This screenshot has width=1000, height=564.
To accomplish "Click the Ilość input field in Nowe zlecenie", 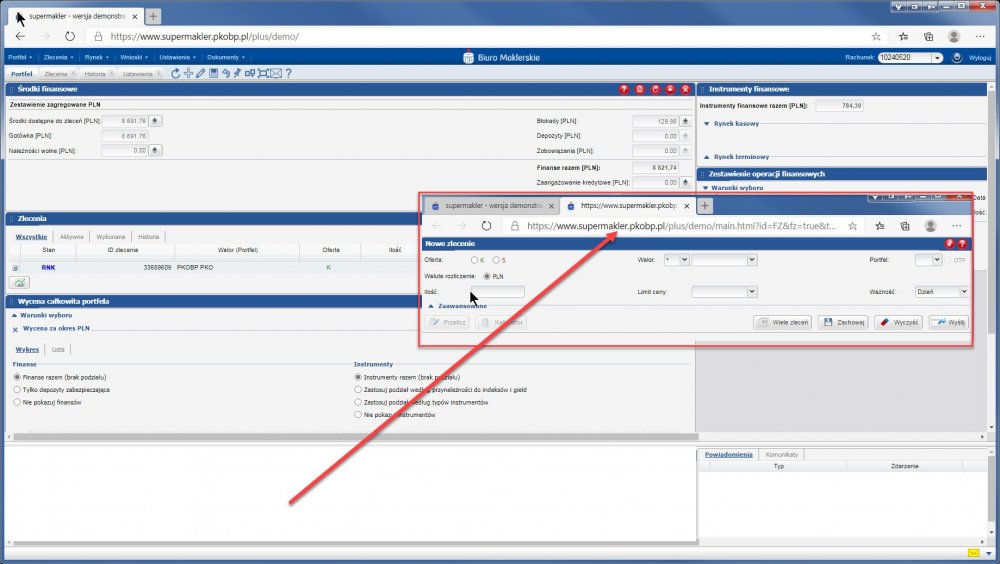I will pyautogui.click(x=497, y=292).
